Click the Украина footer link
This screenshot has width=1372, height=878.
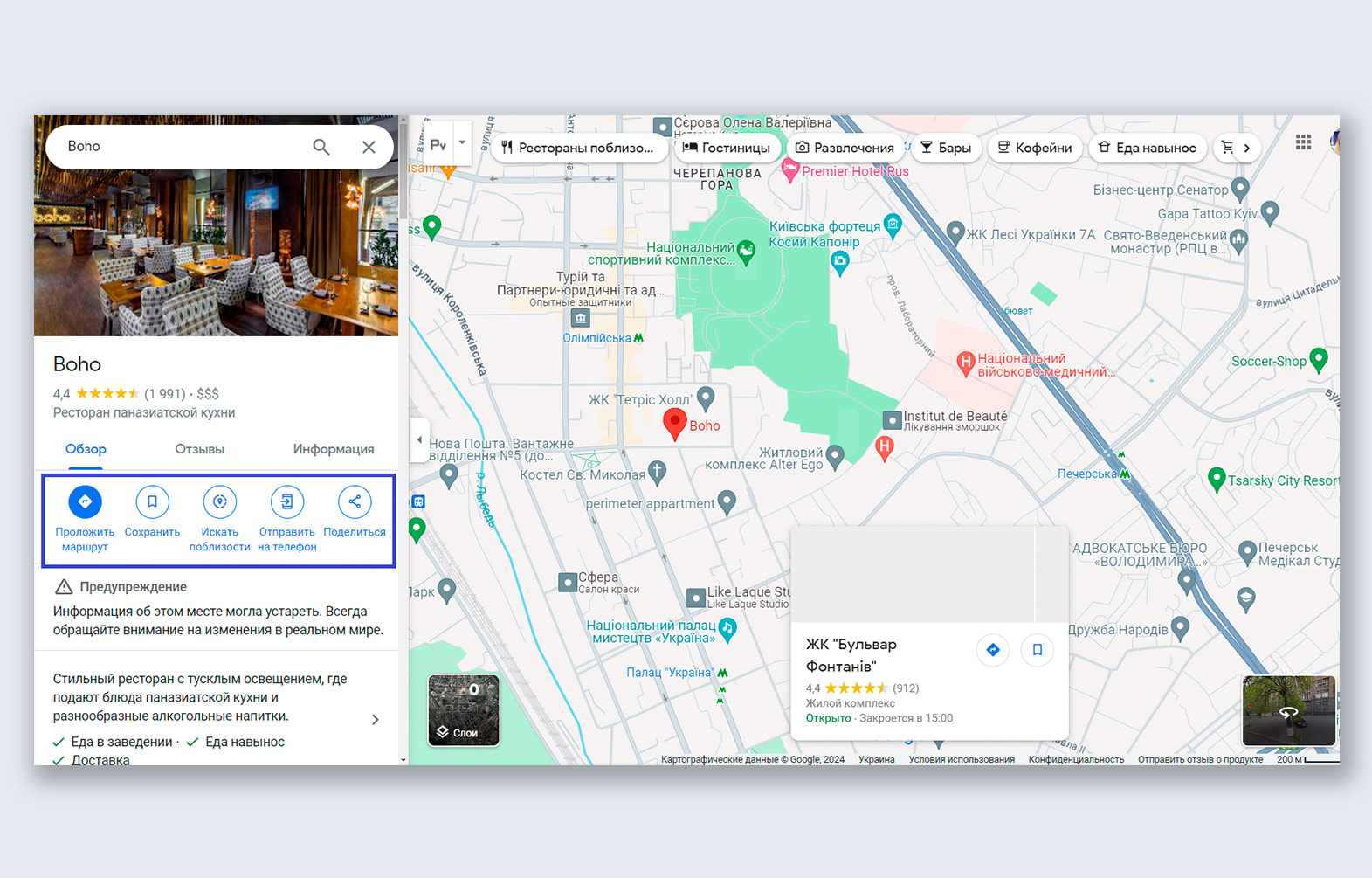(876, 759)
